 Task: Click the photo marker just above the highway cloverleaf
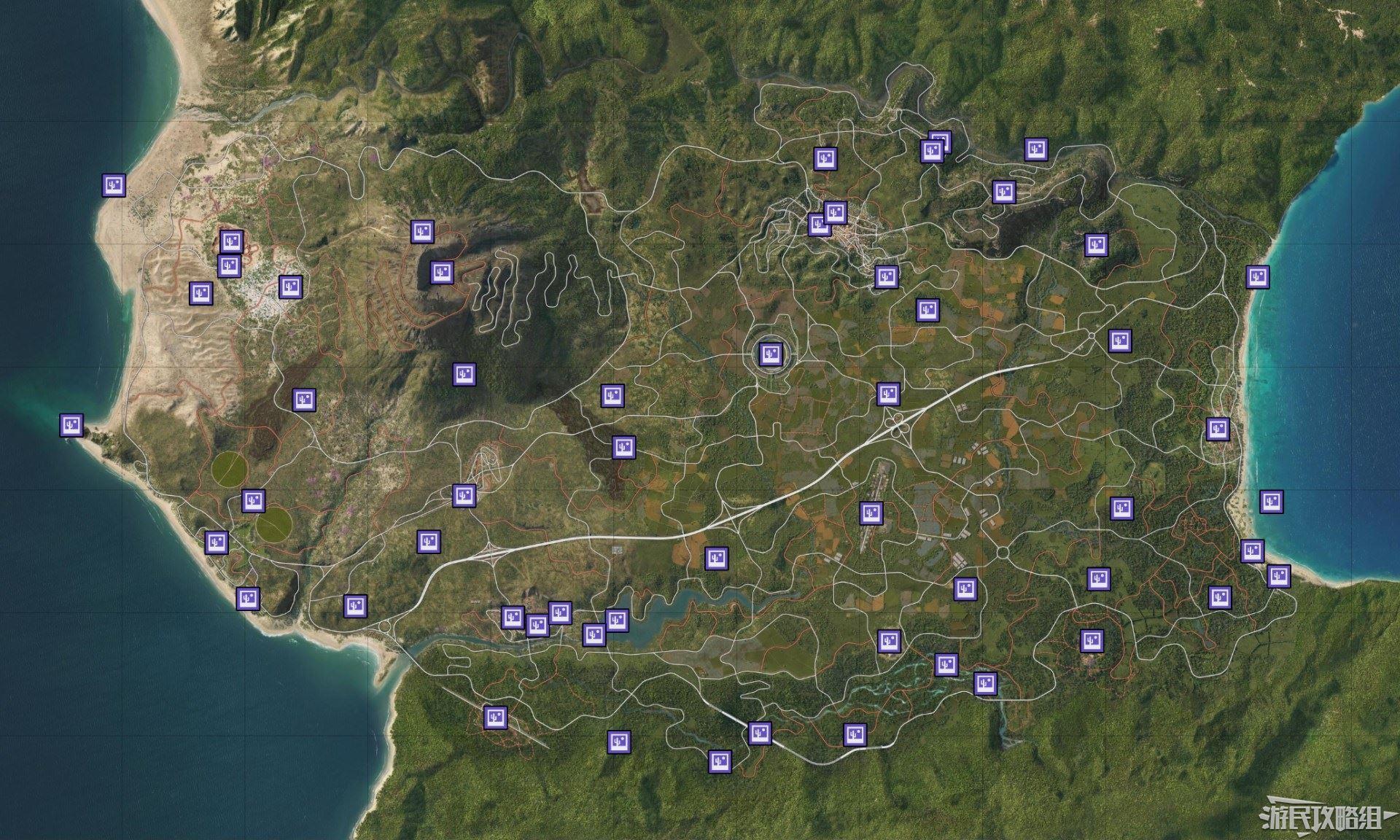pos(887,394)
